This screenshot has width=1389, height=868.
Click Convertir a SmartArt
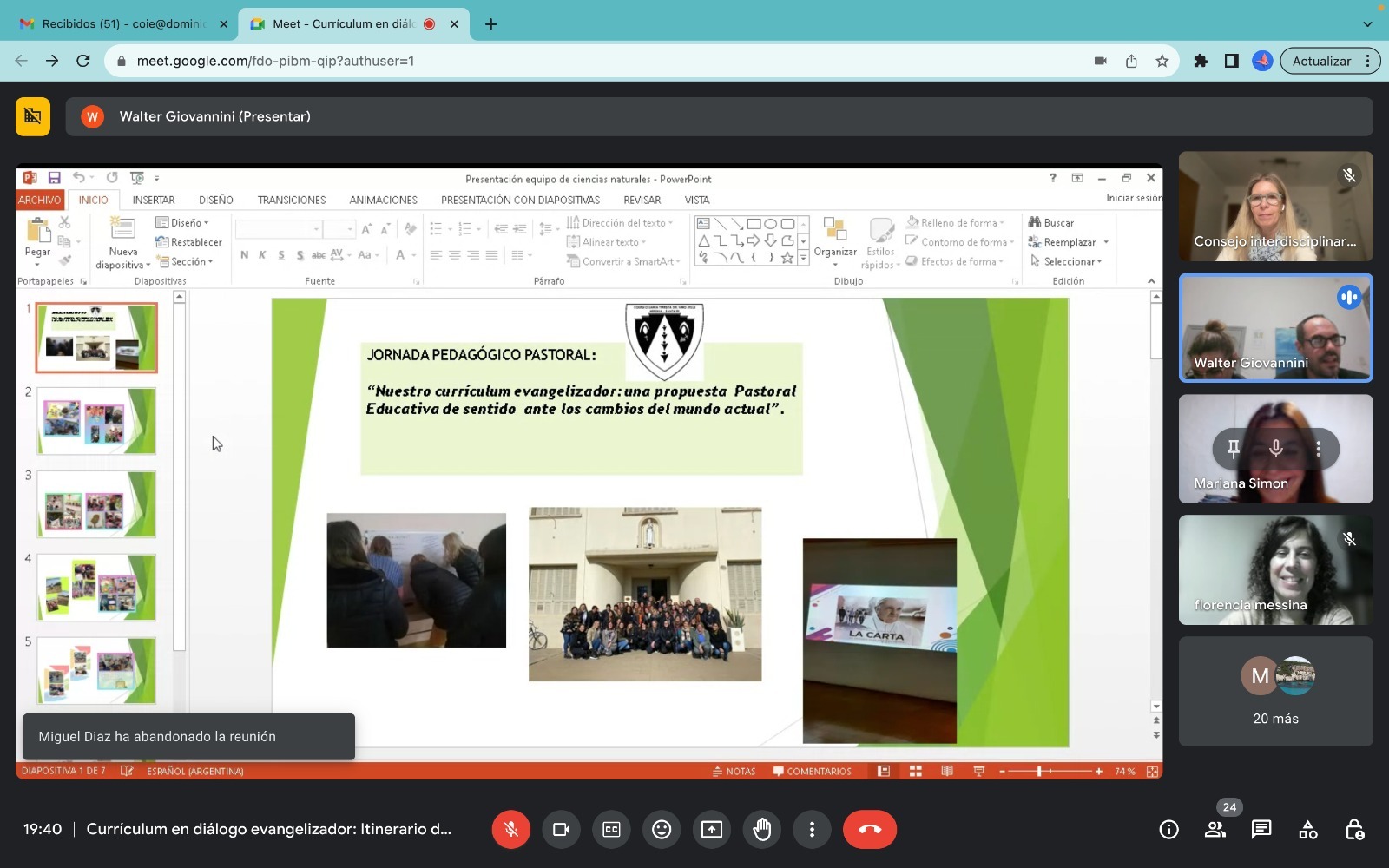click(623, 261)
